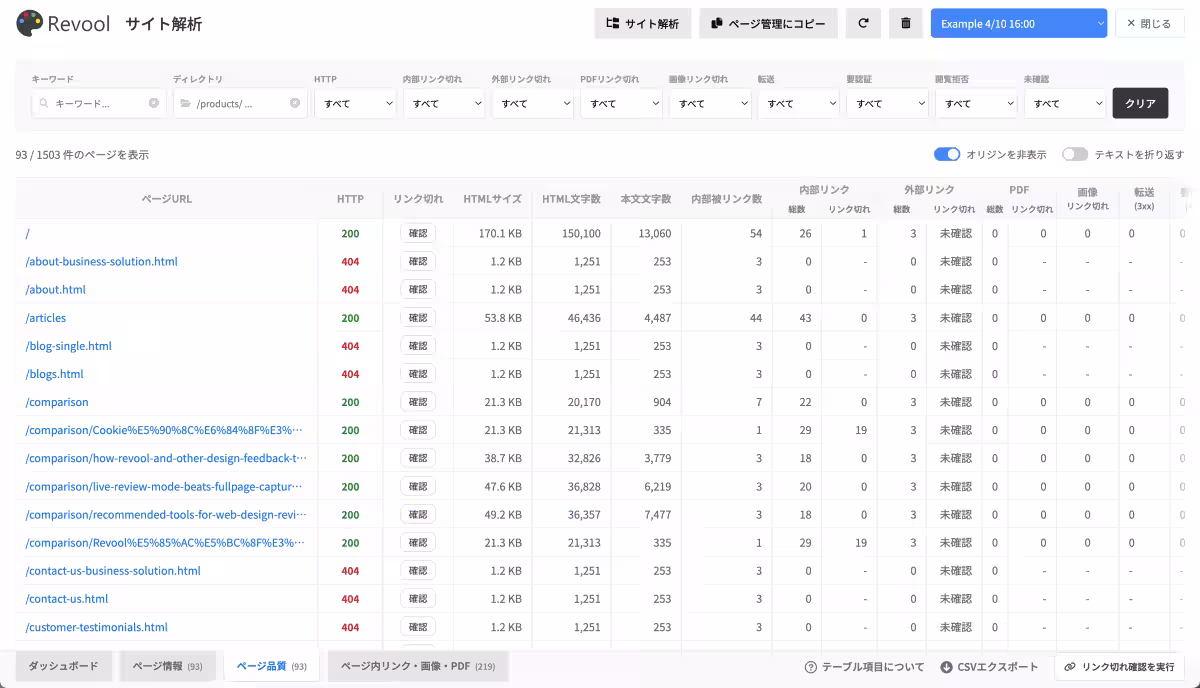Toggle オリジンを非表示 switch
Viewport: 1200px width, 688px height.
947,154
